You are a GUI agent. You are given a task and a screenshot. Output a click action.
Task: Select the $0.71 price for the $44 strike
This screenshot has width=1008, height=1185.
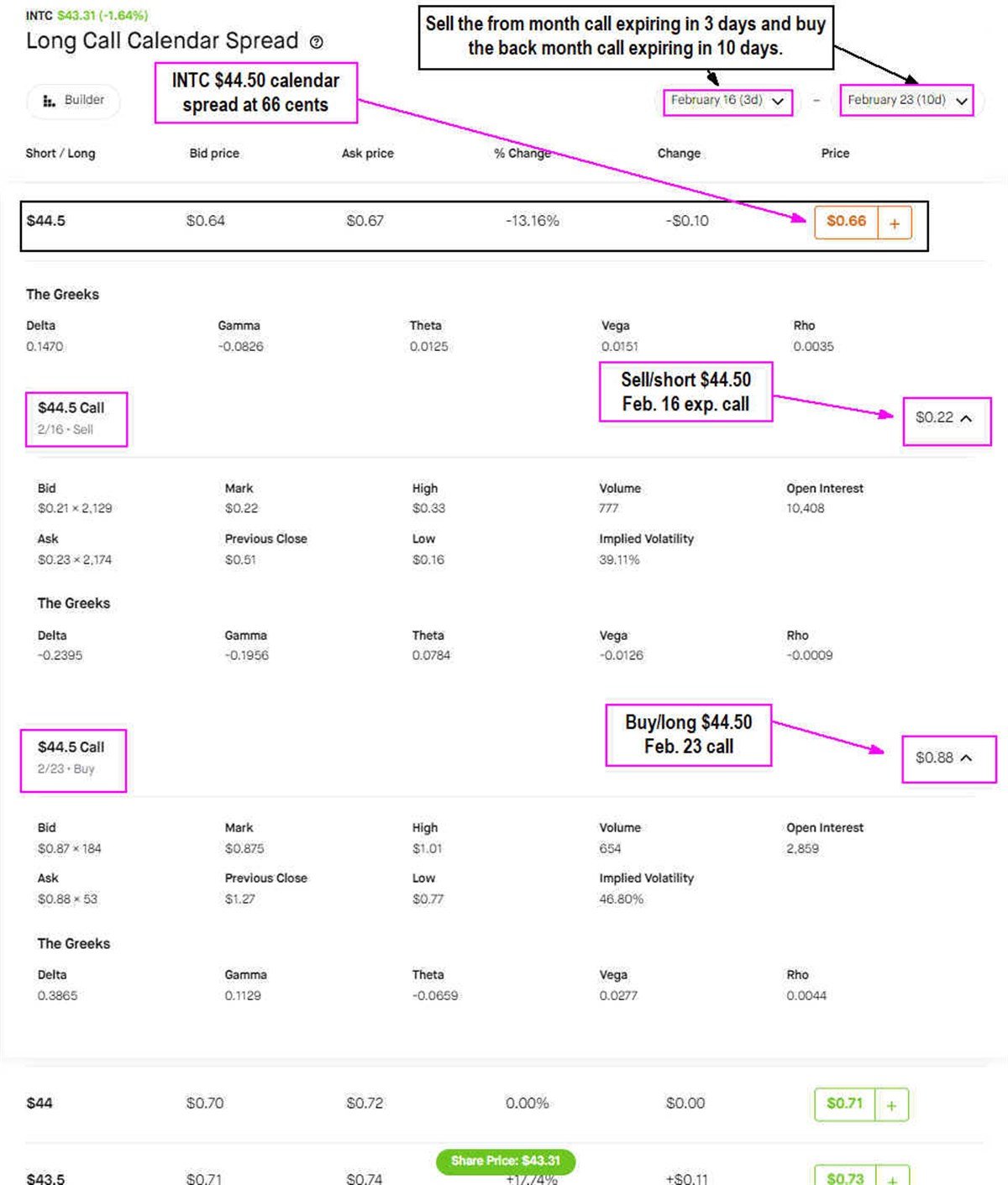click(844, 1104)
